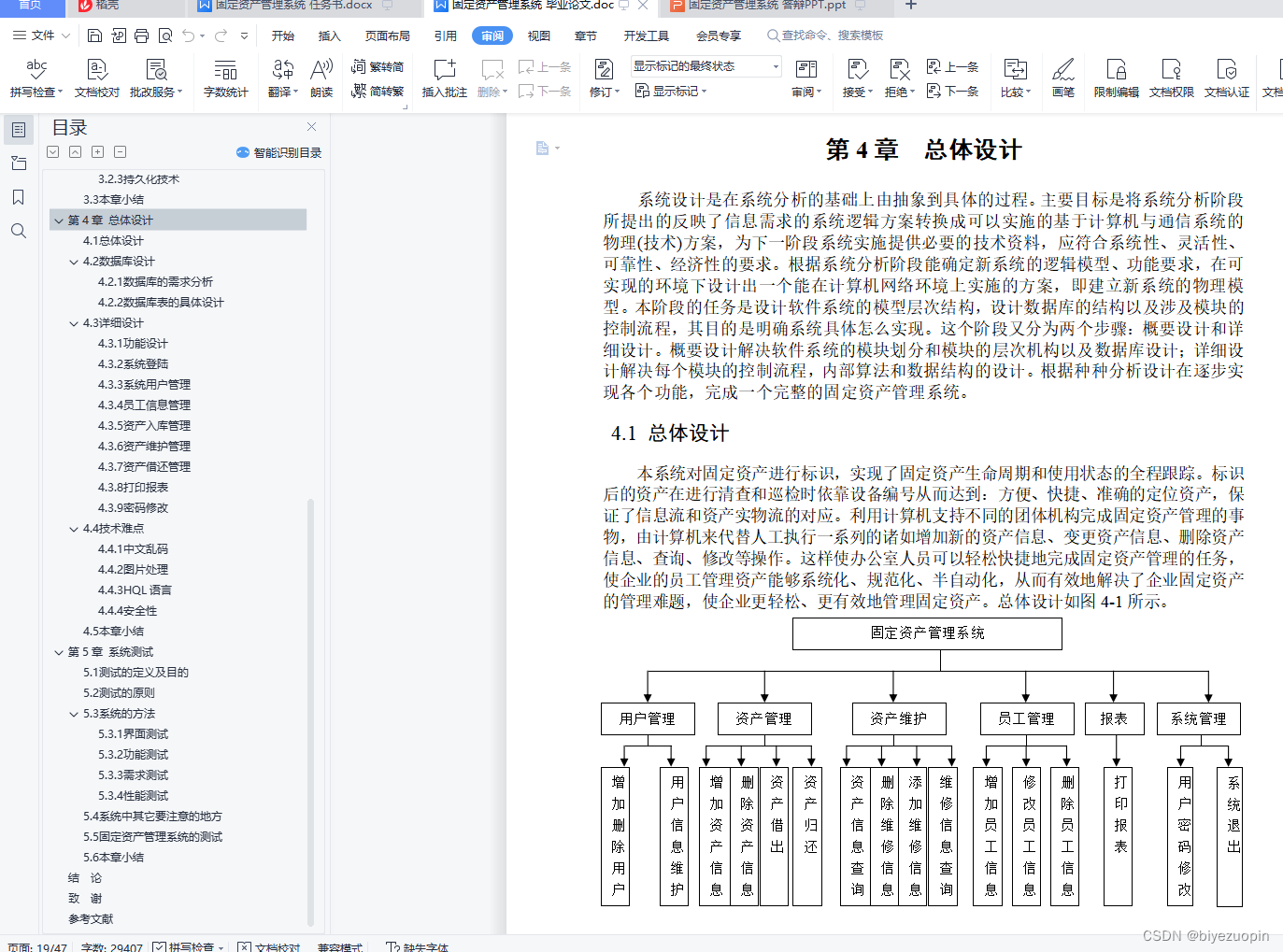Open the 文档校对 proofreading tool

97,78
